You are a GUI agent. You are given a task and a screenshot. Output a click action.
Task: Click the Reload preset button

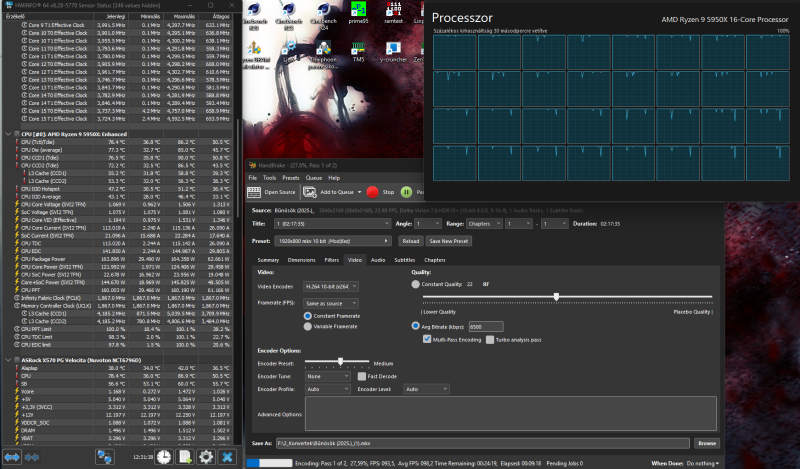tap(411, 241)
